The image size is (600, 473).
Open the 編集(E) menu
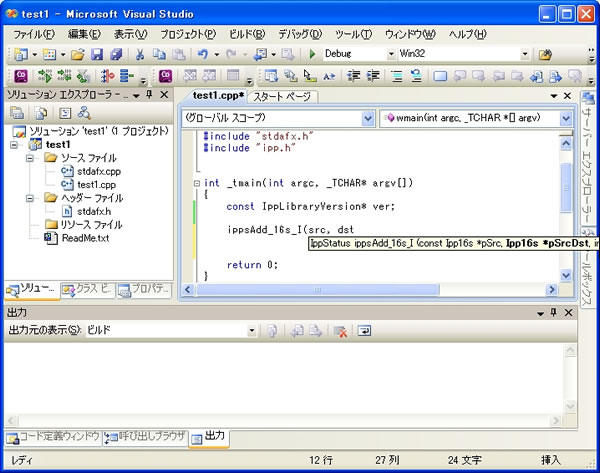pos(84,34)
